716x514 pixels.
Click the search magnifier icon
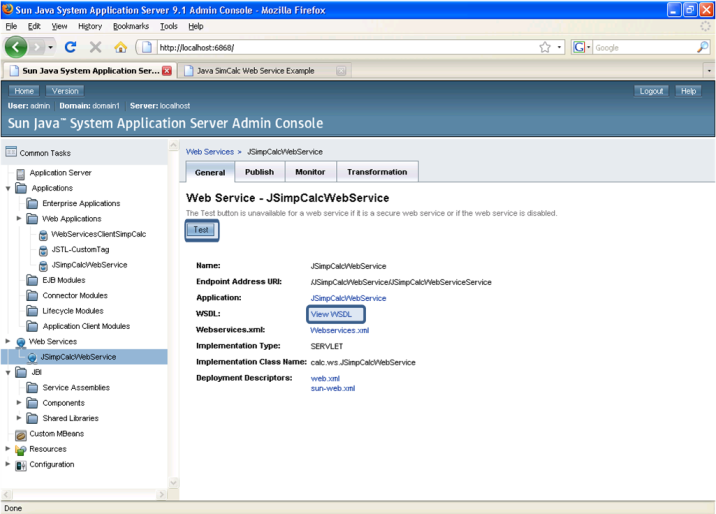pos(702,47)
